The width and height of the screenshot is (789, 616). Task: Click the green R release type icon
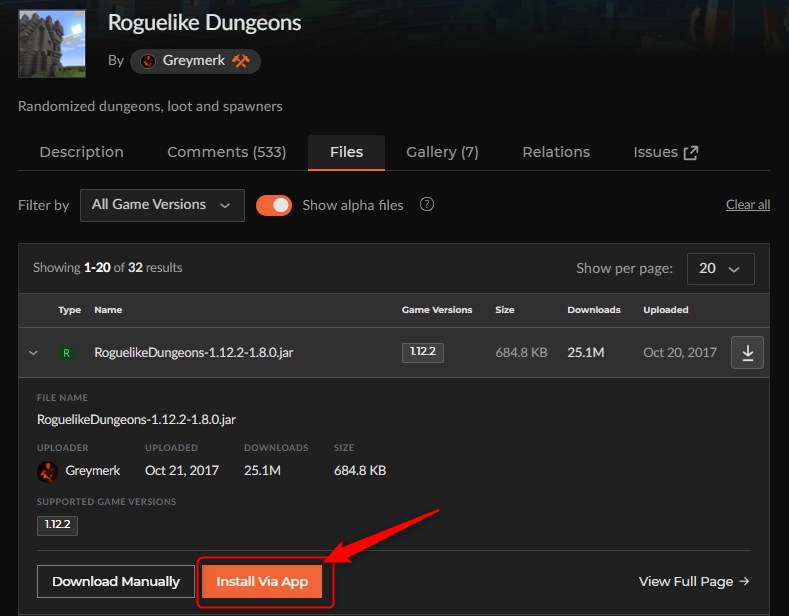(66, 353)
